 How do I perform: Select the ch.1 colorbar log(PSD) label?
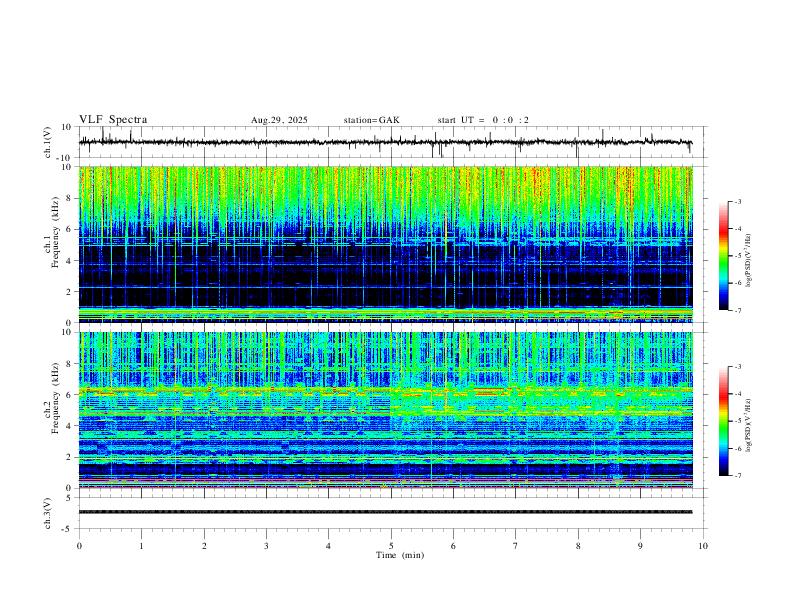pos(749,261)
